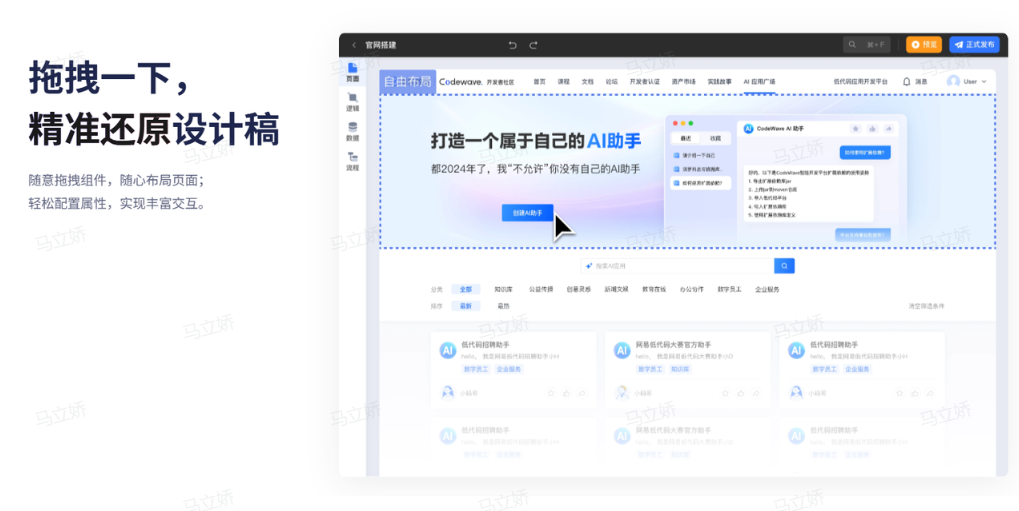1019x511 pixels.
Task: Click the 搜索AI应用 search field
Action: pos(677,266)
